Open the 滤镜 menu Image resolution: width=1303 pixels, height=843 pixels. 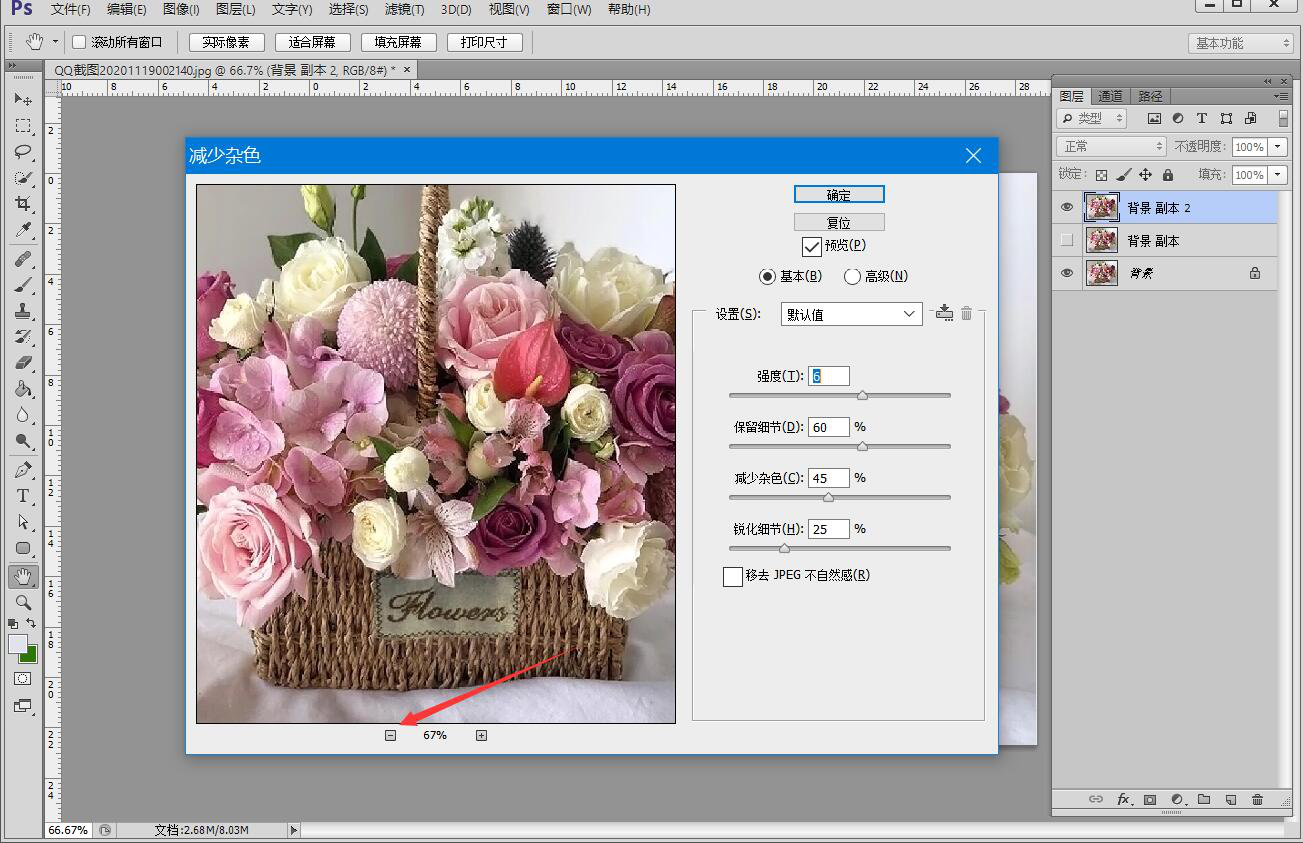click(x=404, y=10)
